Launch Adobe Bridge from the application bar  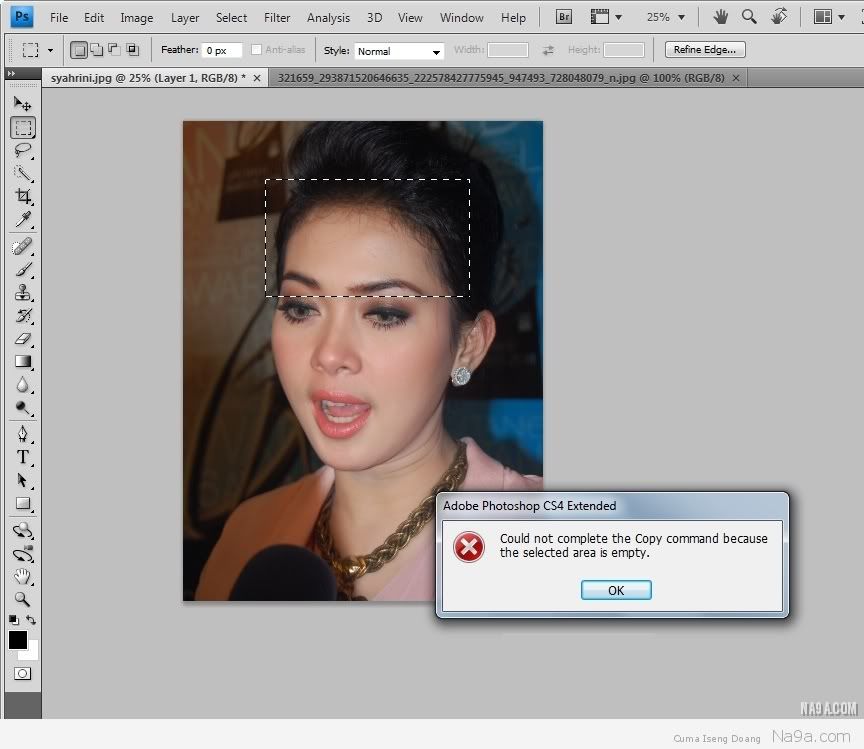564,17
